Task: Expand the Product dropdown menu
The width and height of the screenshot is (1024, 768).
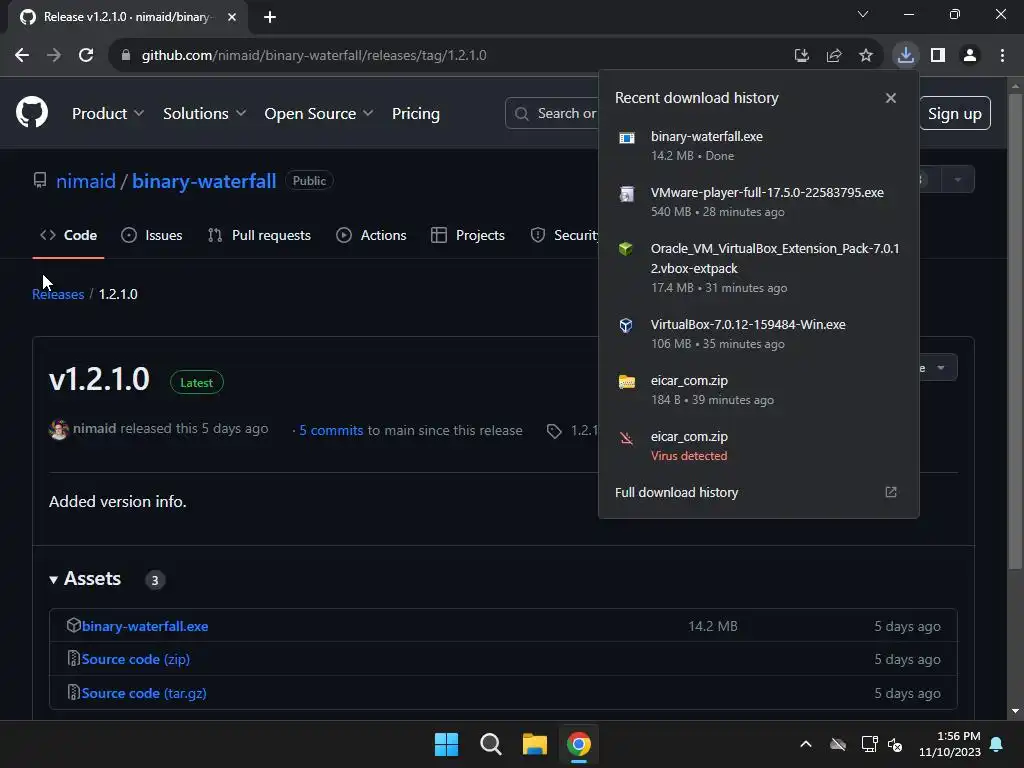Action: click(x=108, y=114)
